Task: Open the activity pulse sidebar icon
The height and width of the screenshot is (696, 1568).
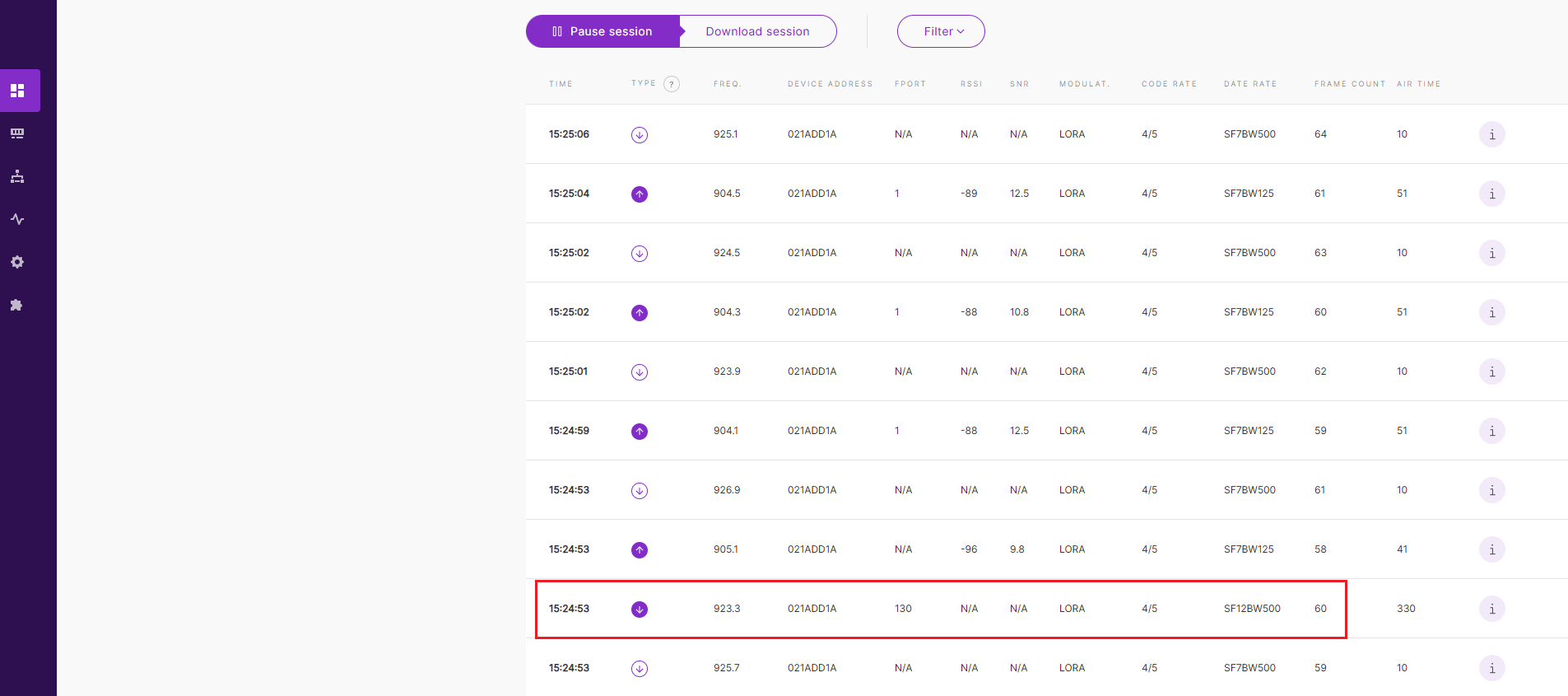Action: (17, 219)
